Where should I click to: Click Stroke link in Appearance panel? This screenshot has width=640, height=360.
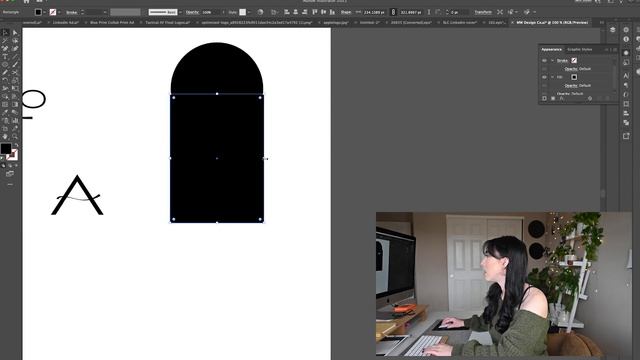coord(562,60)
